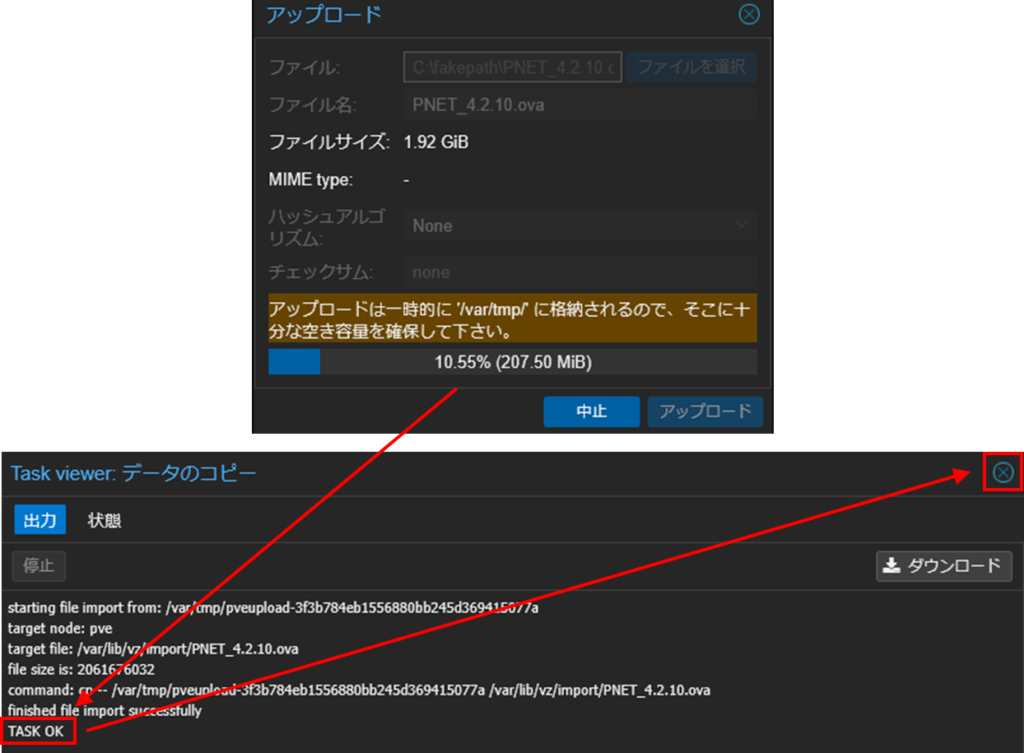Click the upload progress bar at 10.55%
Image resolution: width=1024 pixels, height=753 pixels.
(x=512, y=362)
